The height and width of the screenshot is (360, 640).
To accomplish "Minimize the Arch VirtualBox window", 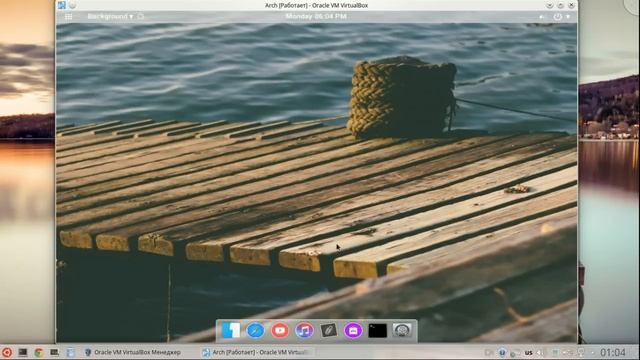I will tap(549, 5).
